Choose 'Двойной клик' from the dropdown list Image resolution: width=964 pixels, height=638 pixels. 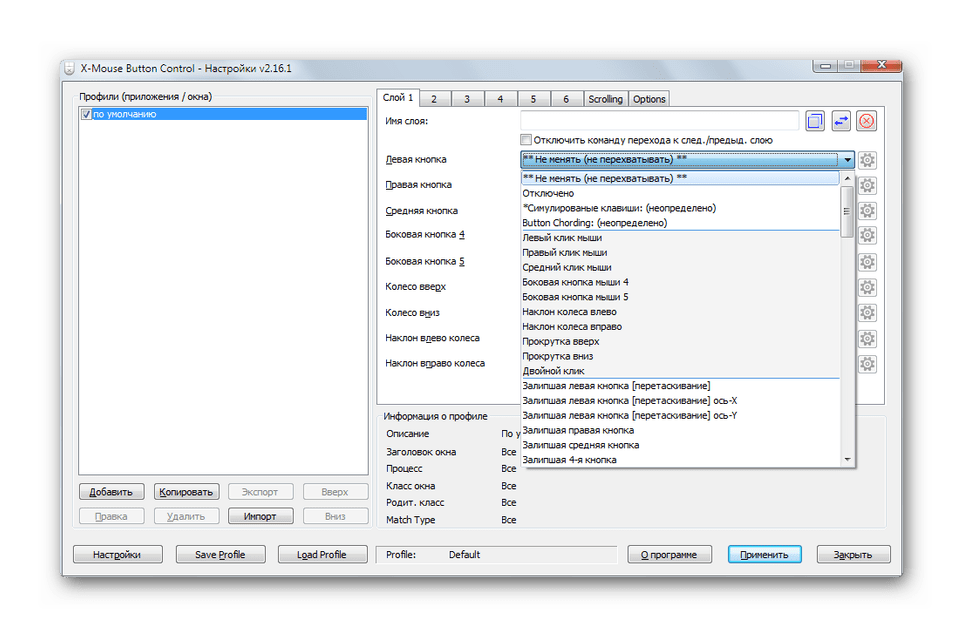pos(553,371)
